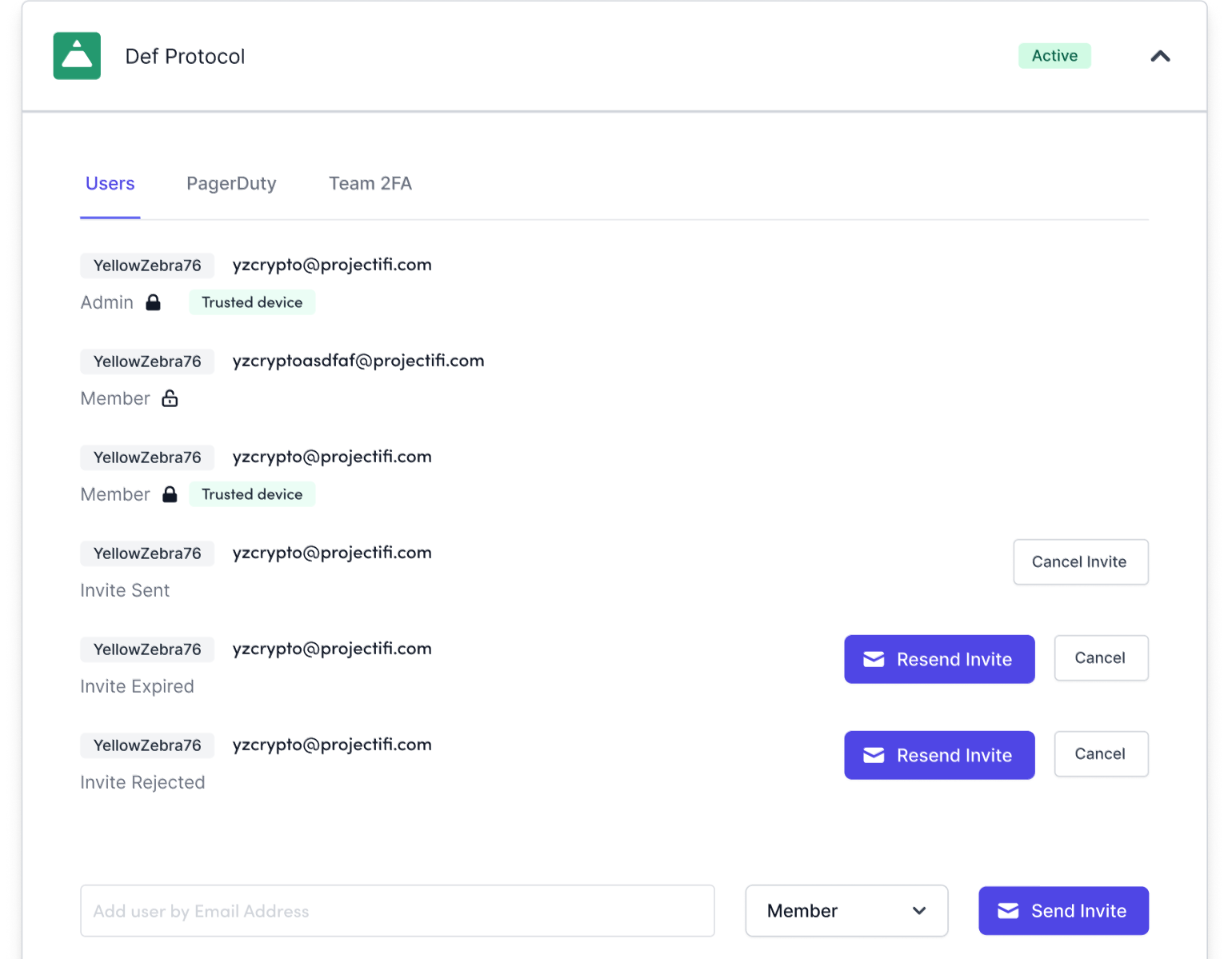Click the YellowZebra76 chip on Invite Sent row

tap(147, 553)
